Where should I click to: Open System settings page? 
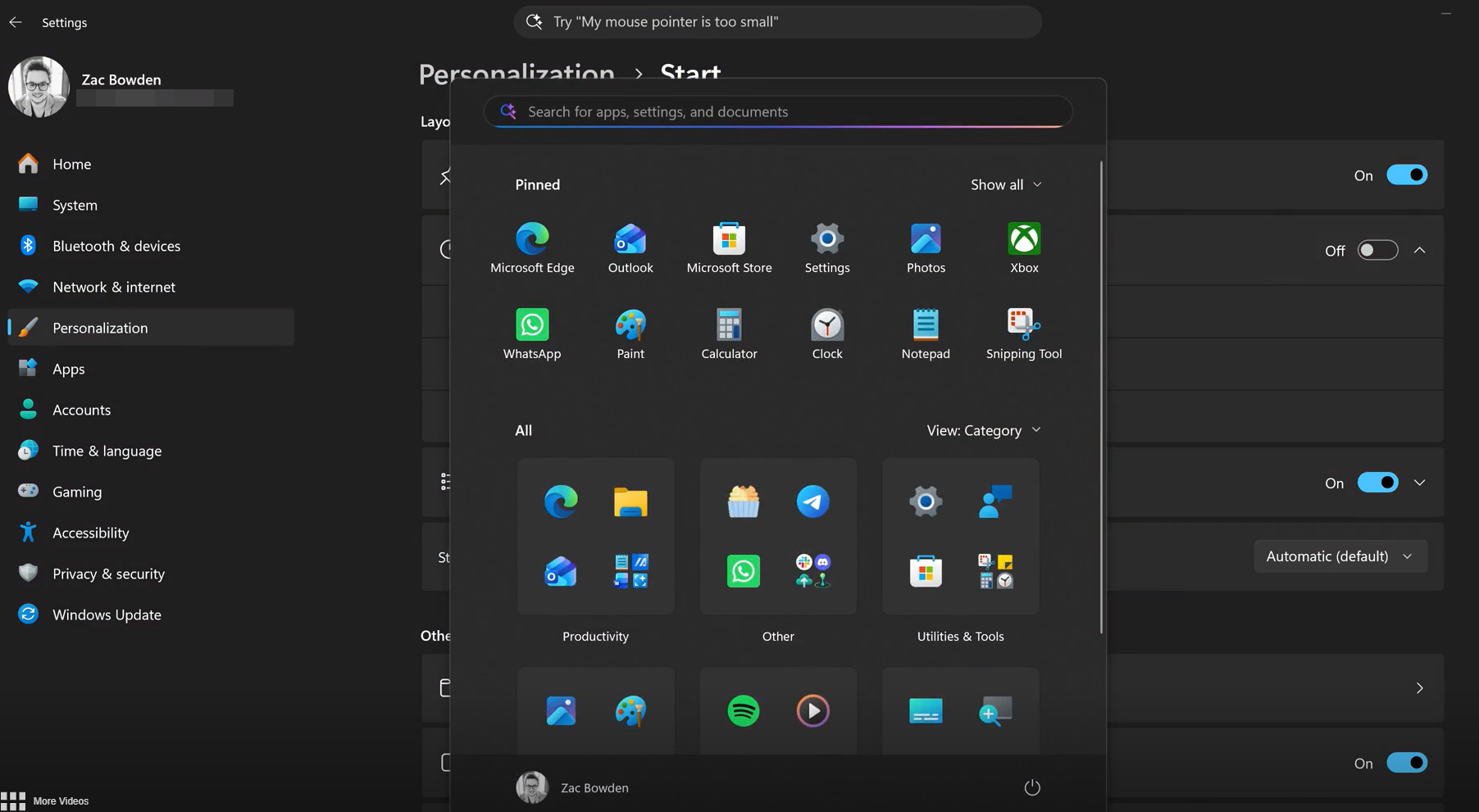click(151, 205)
